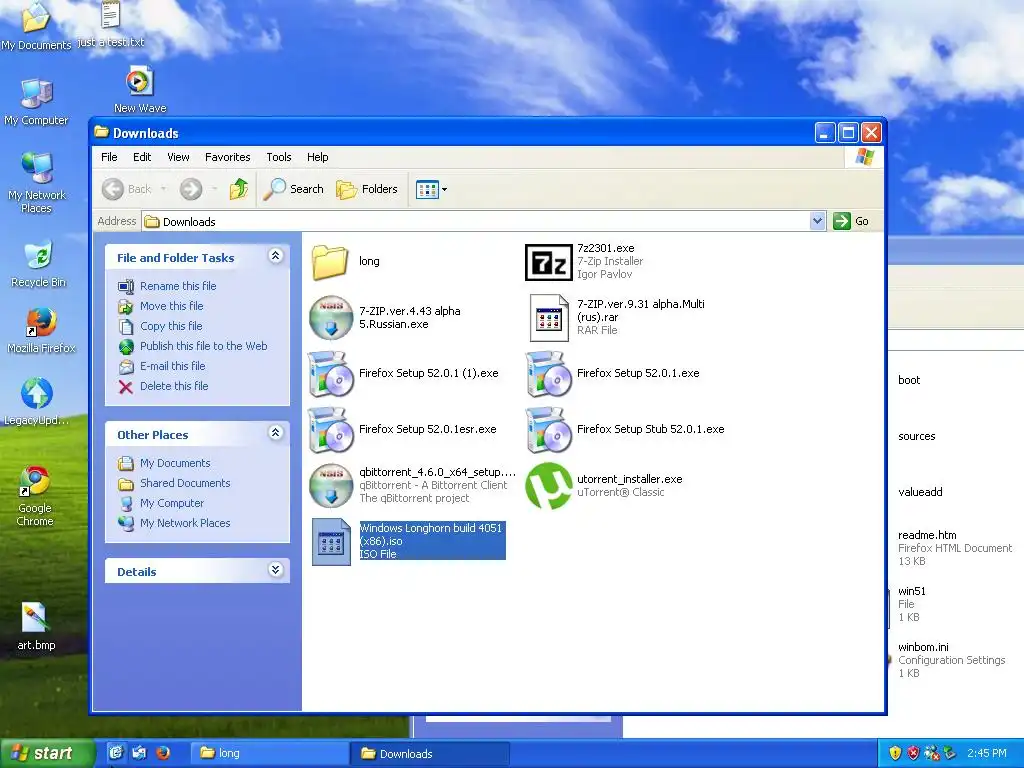Open the Tools menu
This screenshot has width=1024, height=768.
tap(279, 157)
